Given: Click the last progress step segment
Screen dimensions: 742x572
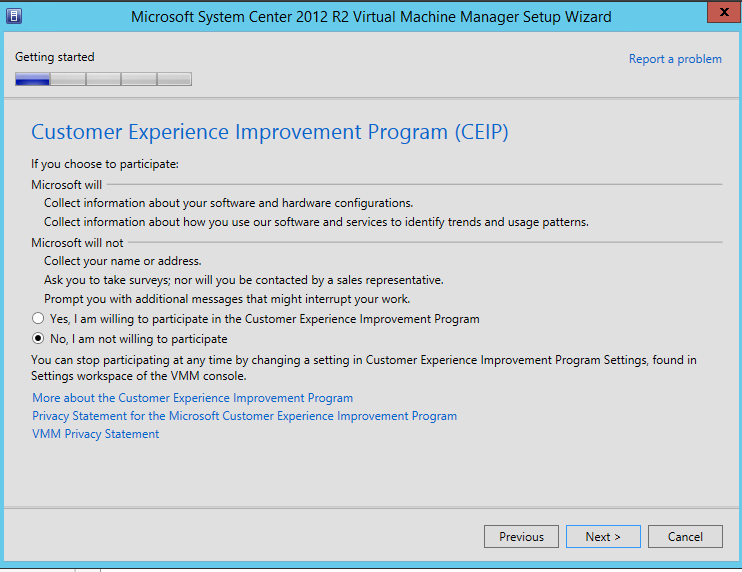Looking at the screenshot, I should tap(174, 80).
